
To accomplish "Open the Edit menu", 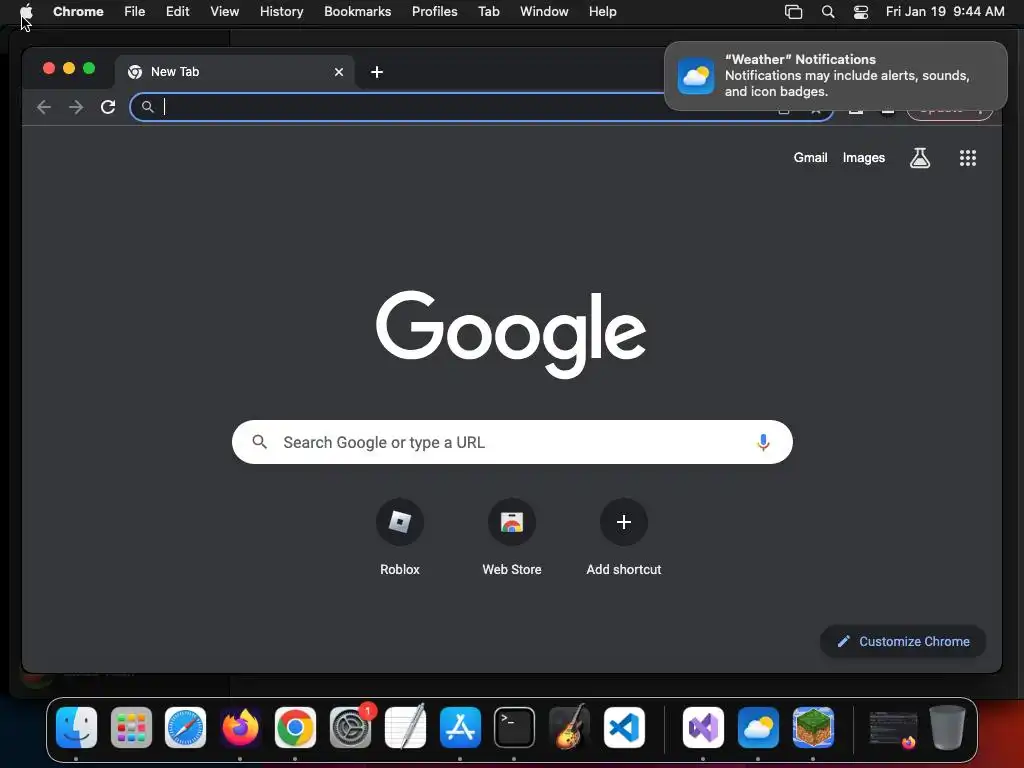I will click(178, 11).
